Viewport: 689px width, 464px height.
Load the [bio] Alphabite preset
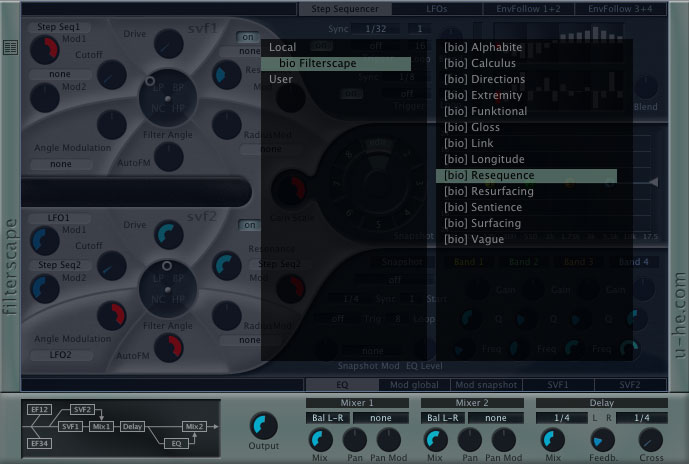click(x=526, y=47)
